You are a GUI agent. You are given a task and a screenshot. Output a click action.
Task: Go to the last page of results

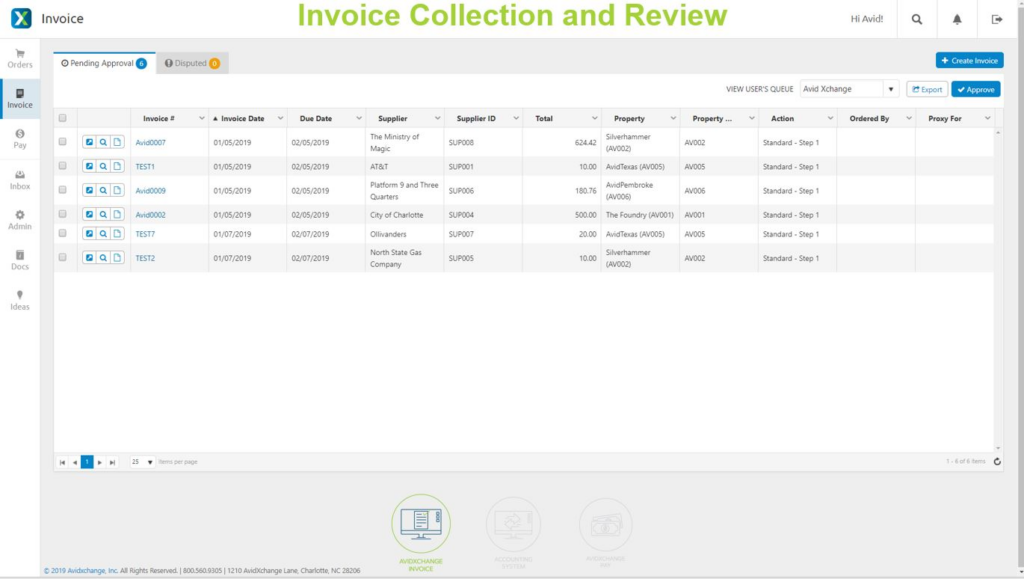click(x=112, y=462)
